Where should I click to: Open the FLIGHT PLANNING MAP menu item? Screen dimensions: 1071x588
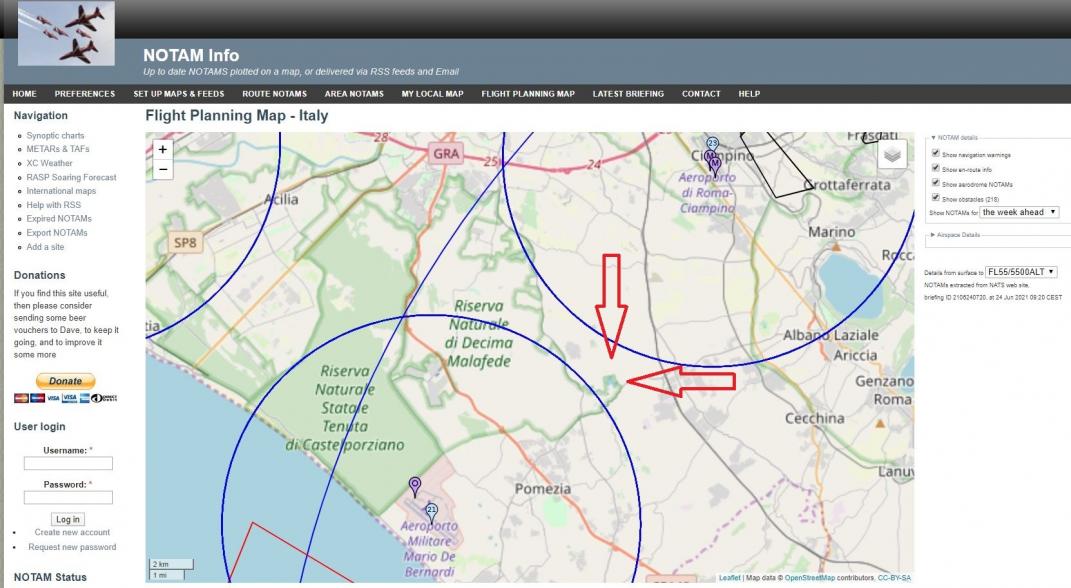point(528,94)
